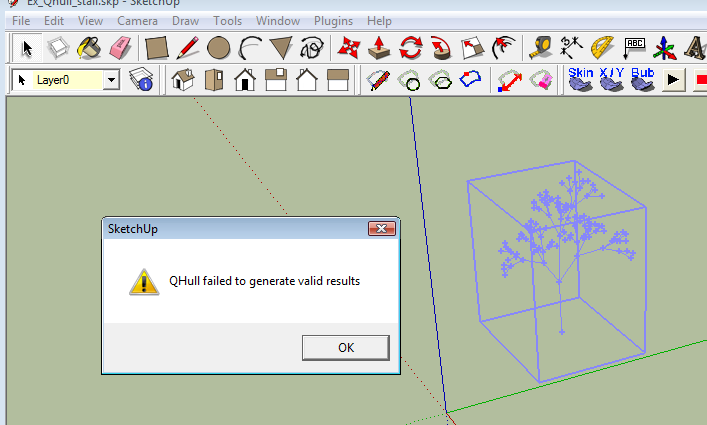Open the Tools menu

(x=228, y=21)
